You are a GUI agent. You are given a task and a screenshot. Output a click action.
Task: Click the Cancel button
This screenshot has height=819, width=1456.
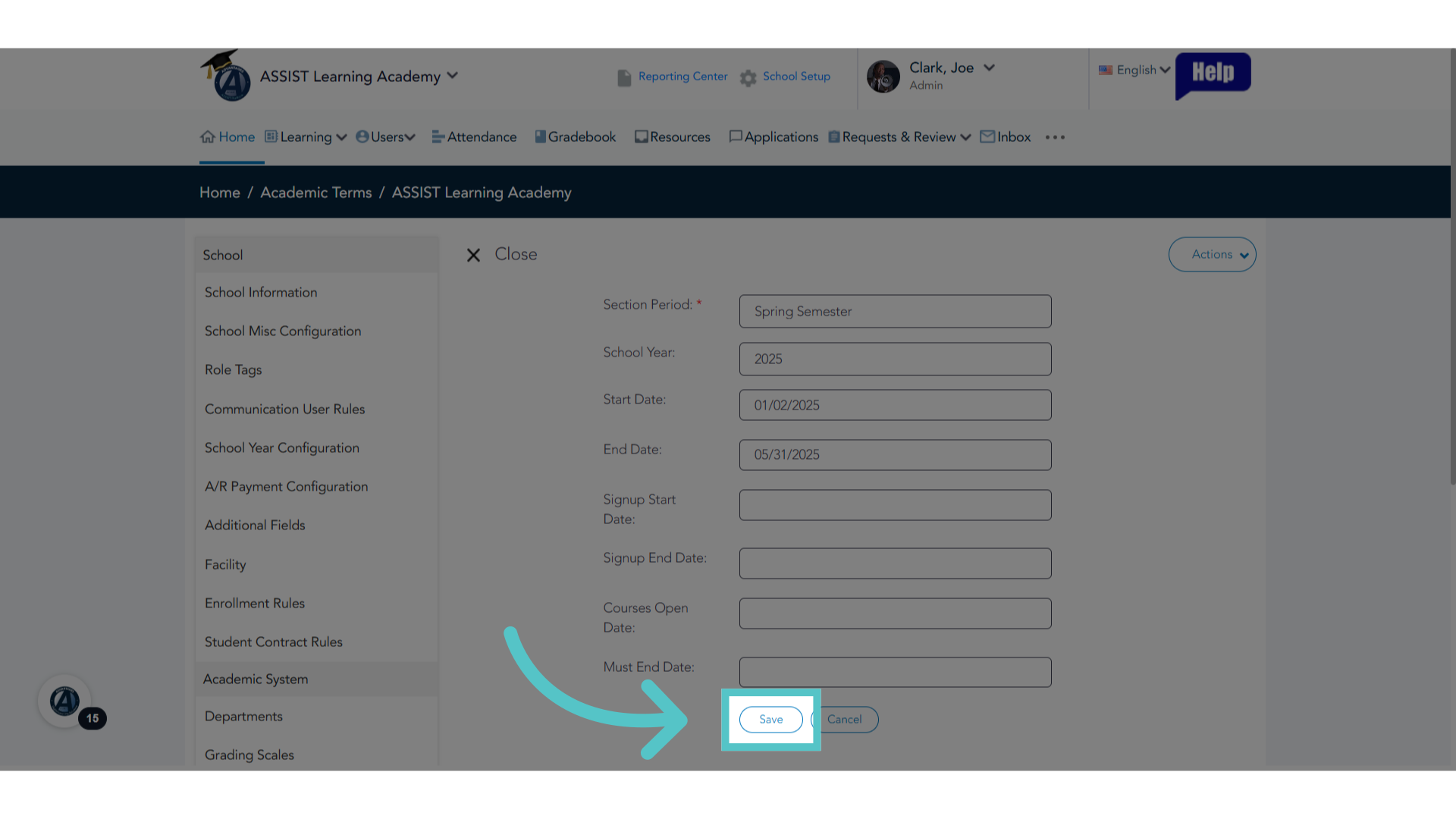[844, 719]
